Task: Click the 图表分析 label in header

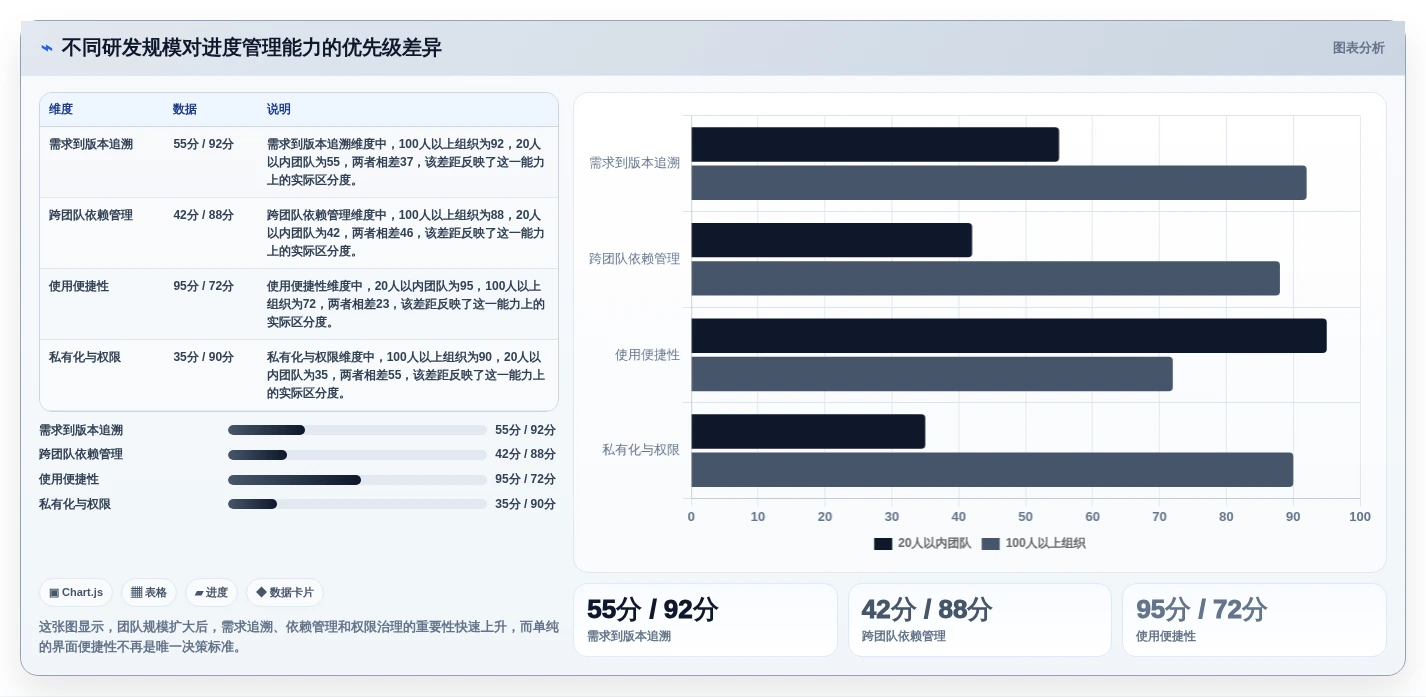Action: pos(1358,48)
